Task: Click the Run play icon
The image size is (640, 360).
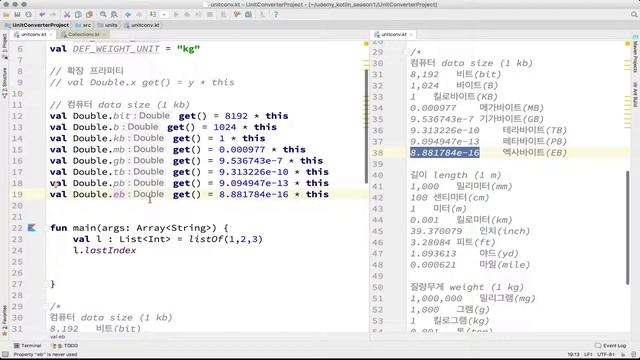Action: (176, 14)
